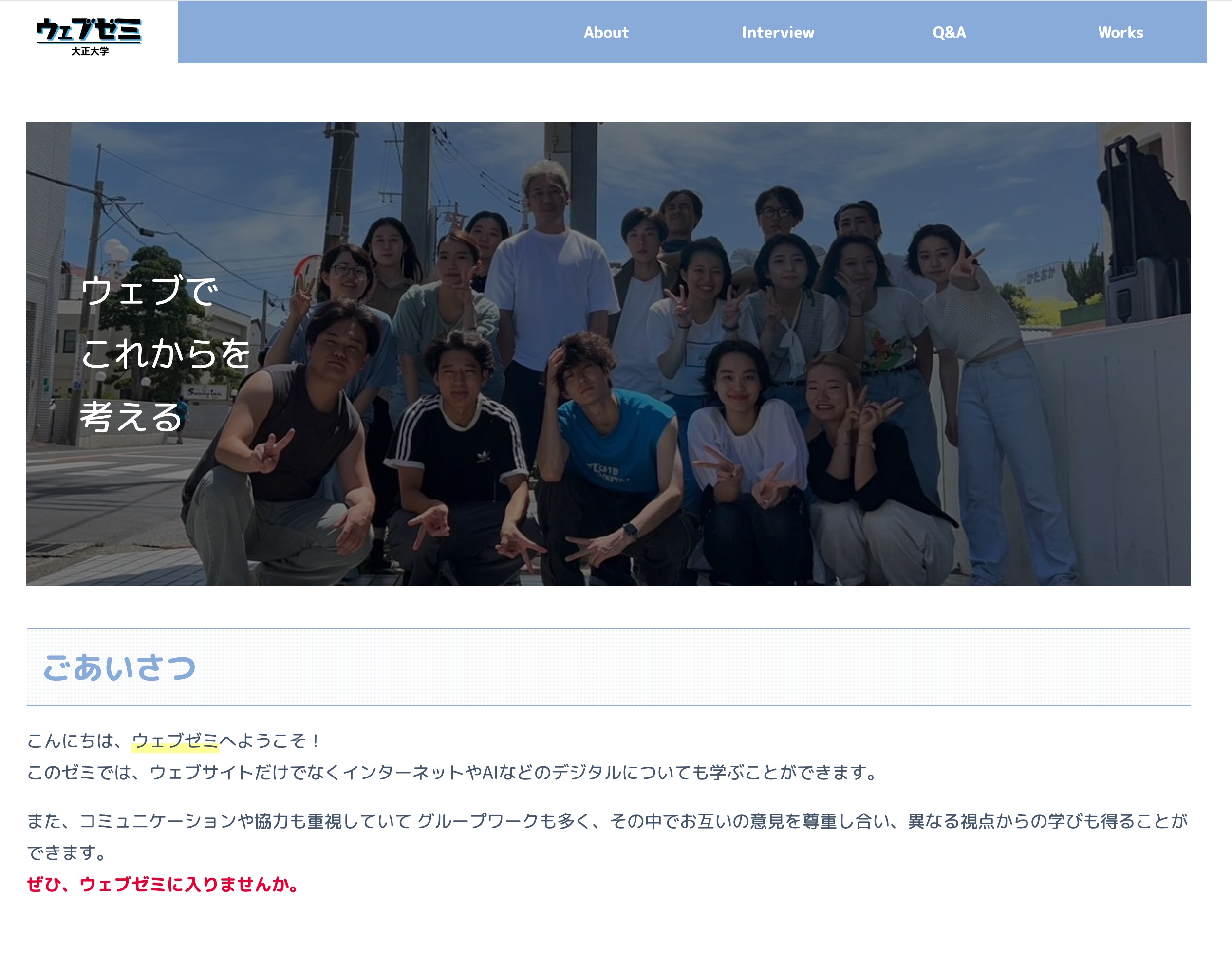Image resolution: width=1232 pixels, height=962 pixels.
Task: Click the ウェブで headline on the photo
Action: 149,291
